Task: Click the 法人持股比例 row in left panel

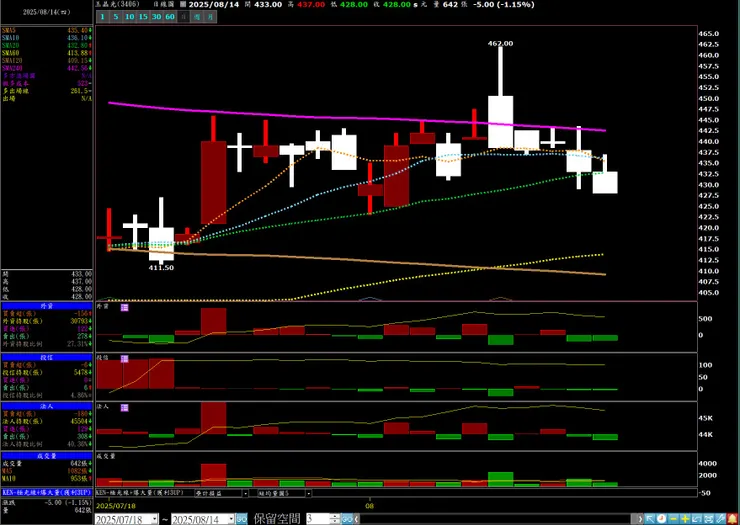Action: (x=47, y=444)
